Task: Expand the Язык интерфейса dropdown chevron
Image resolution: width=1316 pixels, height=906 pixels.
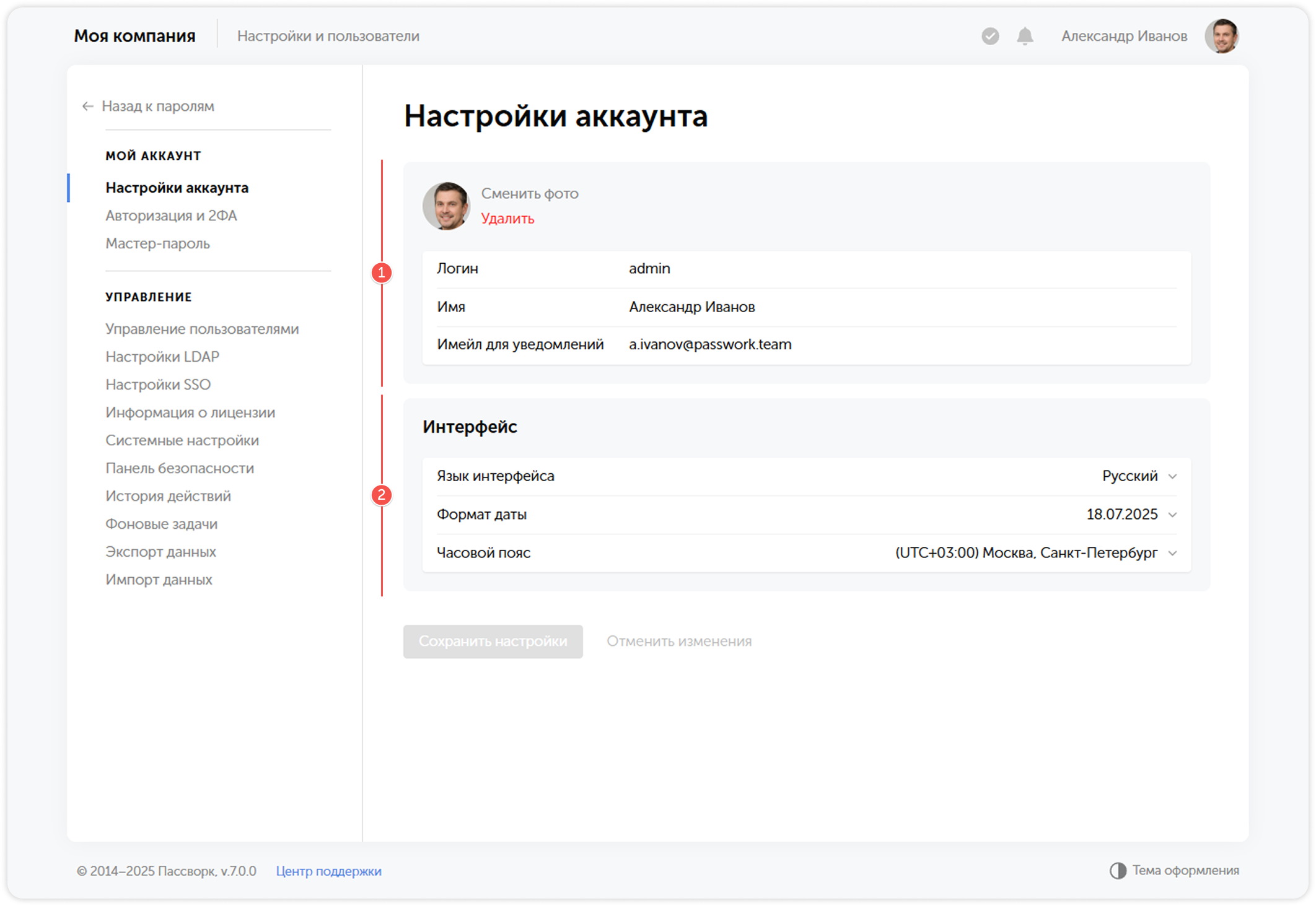Action: point(1172,476)
